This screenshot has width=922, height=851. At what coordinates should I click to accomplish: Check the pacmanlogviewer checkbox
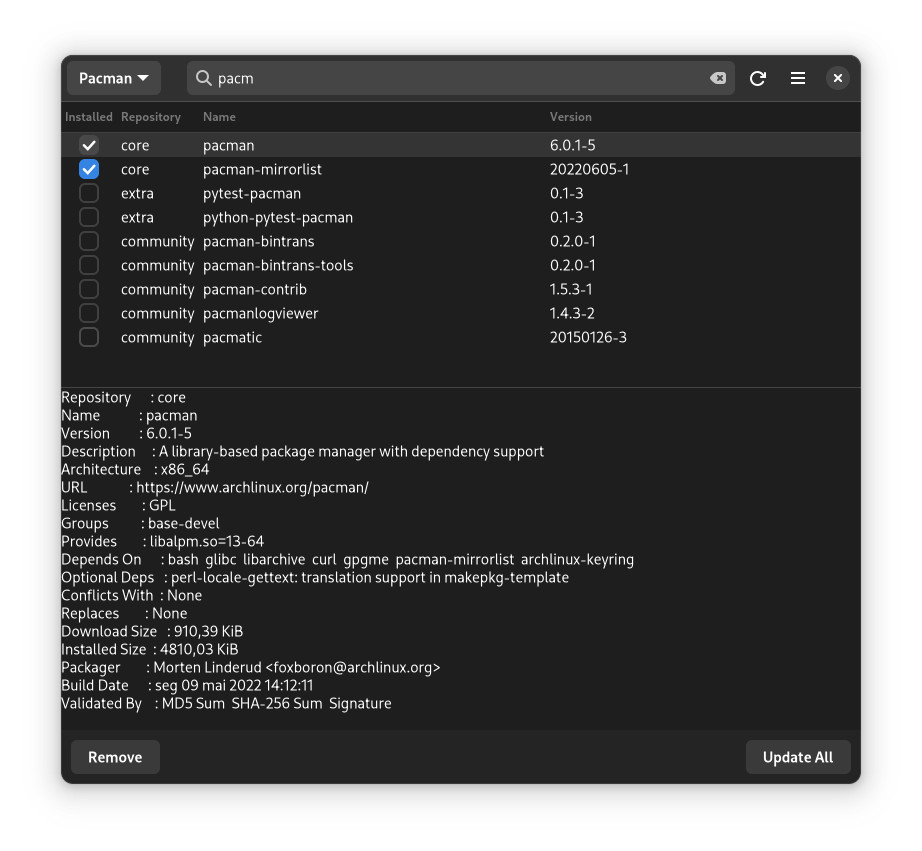point(89,313)
